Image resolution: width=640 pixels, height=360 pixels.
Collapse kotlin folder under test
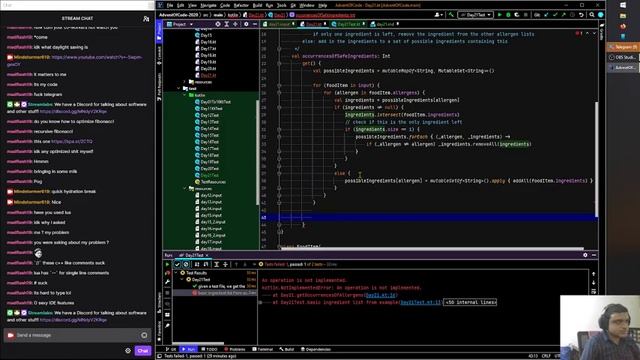coord(184,95)
